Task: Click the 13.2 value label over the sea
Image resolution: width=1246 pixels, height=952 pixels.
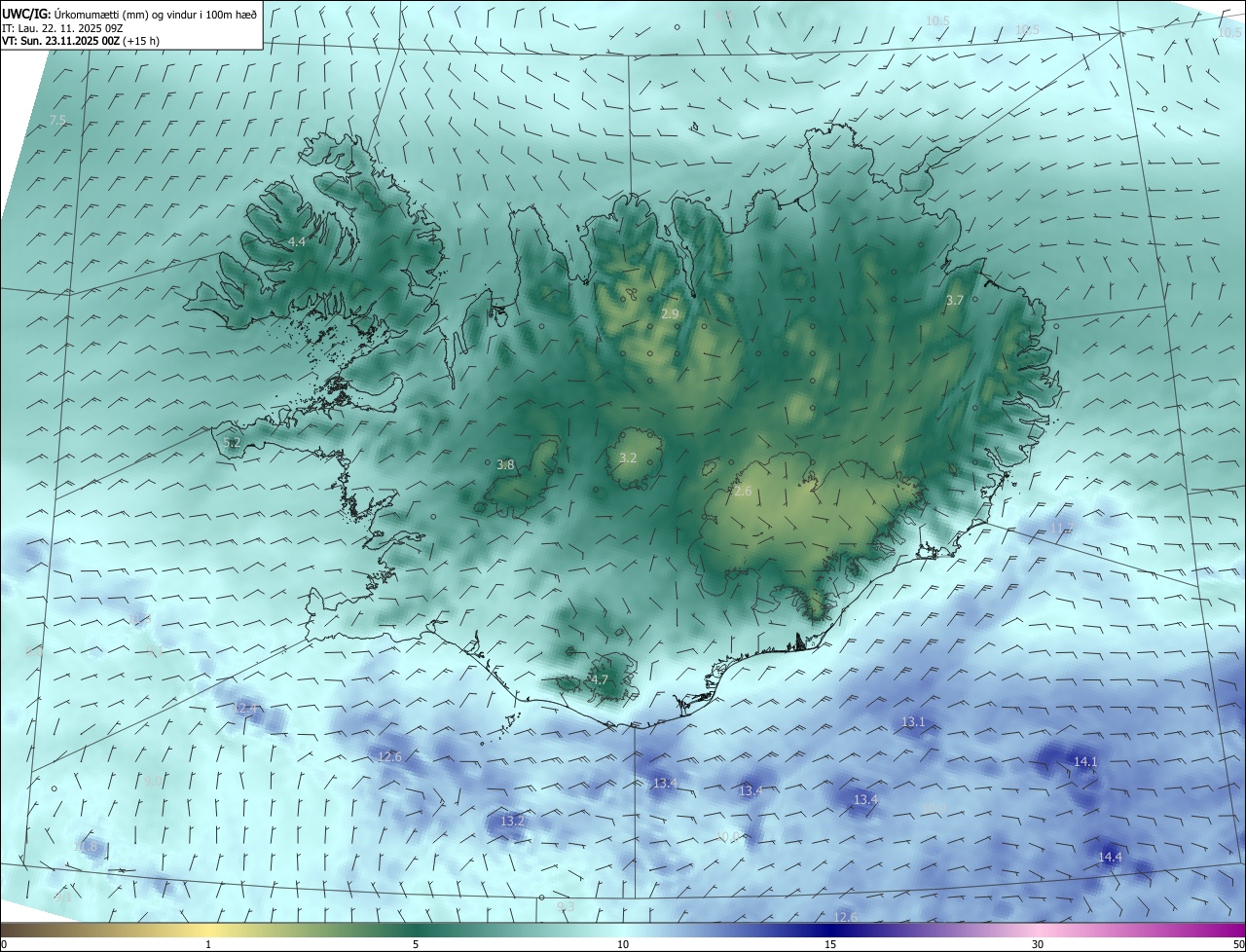Action: (512, 822)
